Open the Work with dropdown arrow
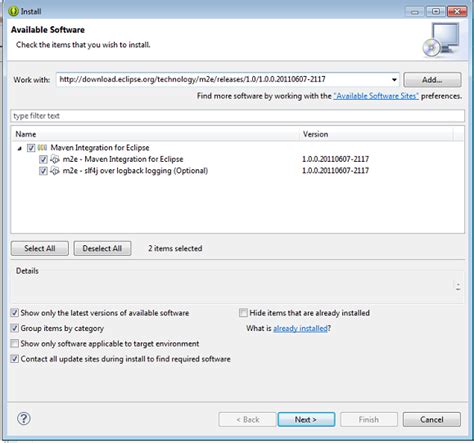Image resolution: width=474 pixels, height=443 pixels. tap(394, 80)
